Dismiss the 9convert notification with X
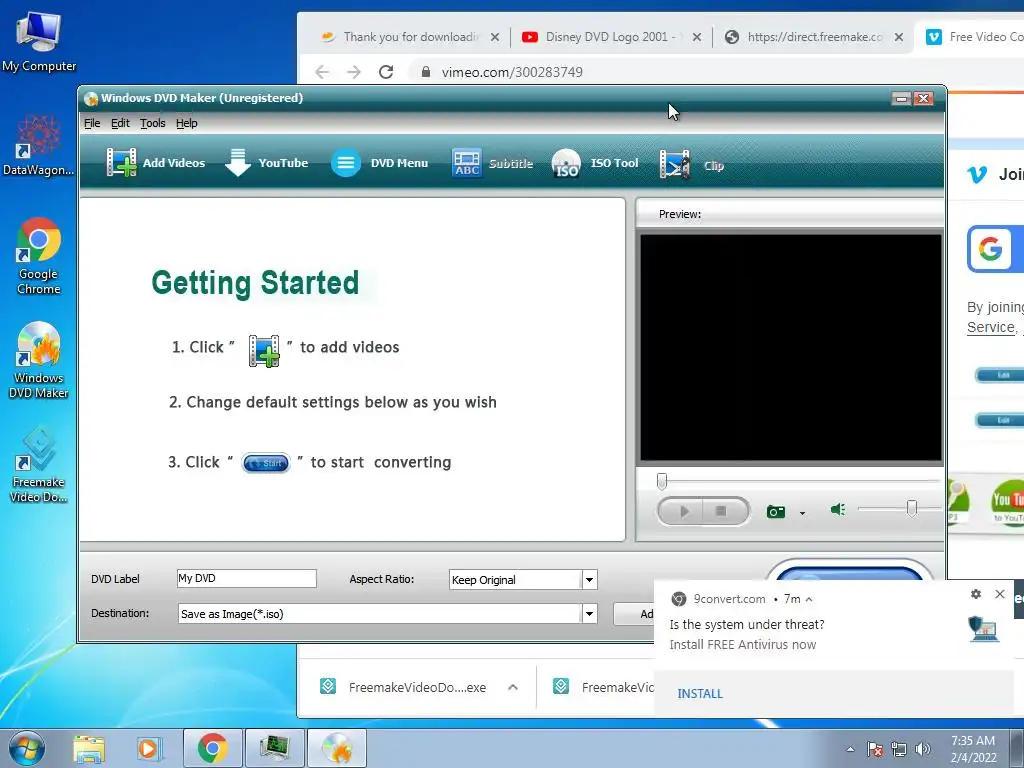1024x768 pixels. (x=999, y=594)
